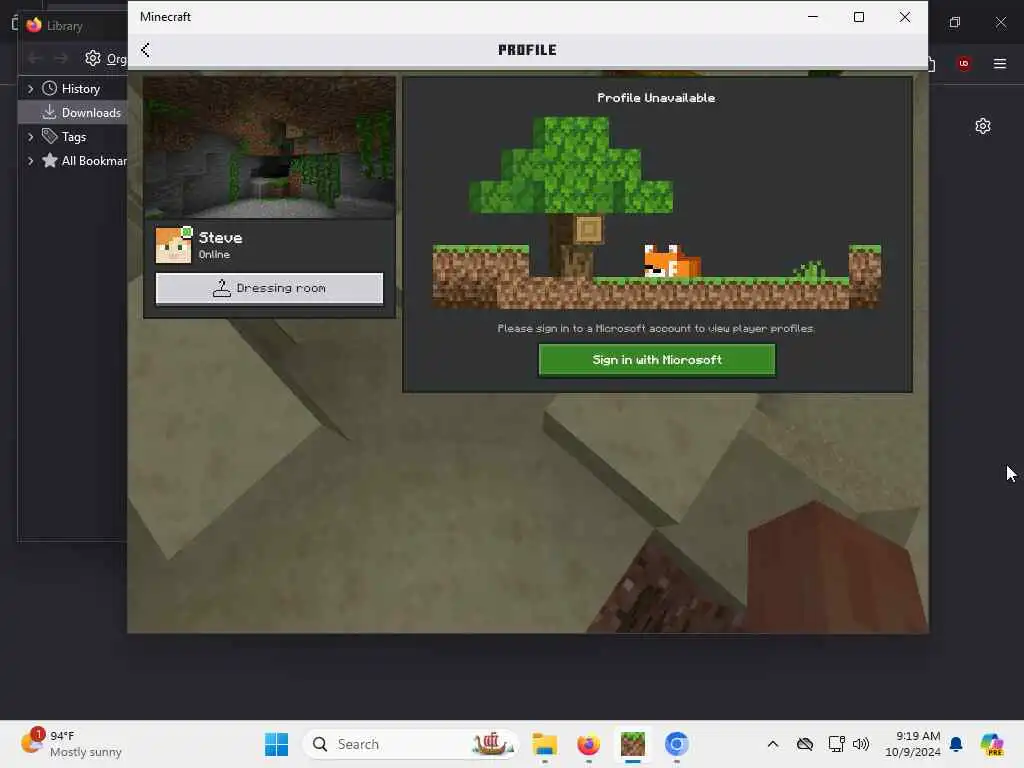Select the cave scene preview image
This screenshot has width=1024, height=768.
pos(269,148)
